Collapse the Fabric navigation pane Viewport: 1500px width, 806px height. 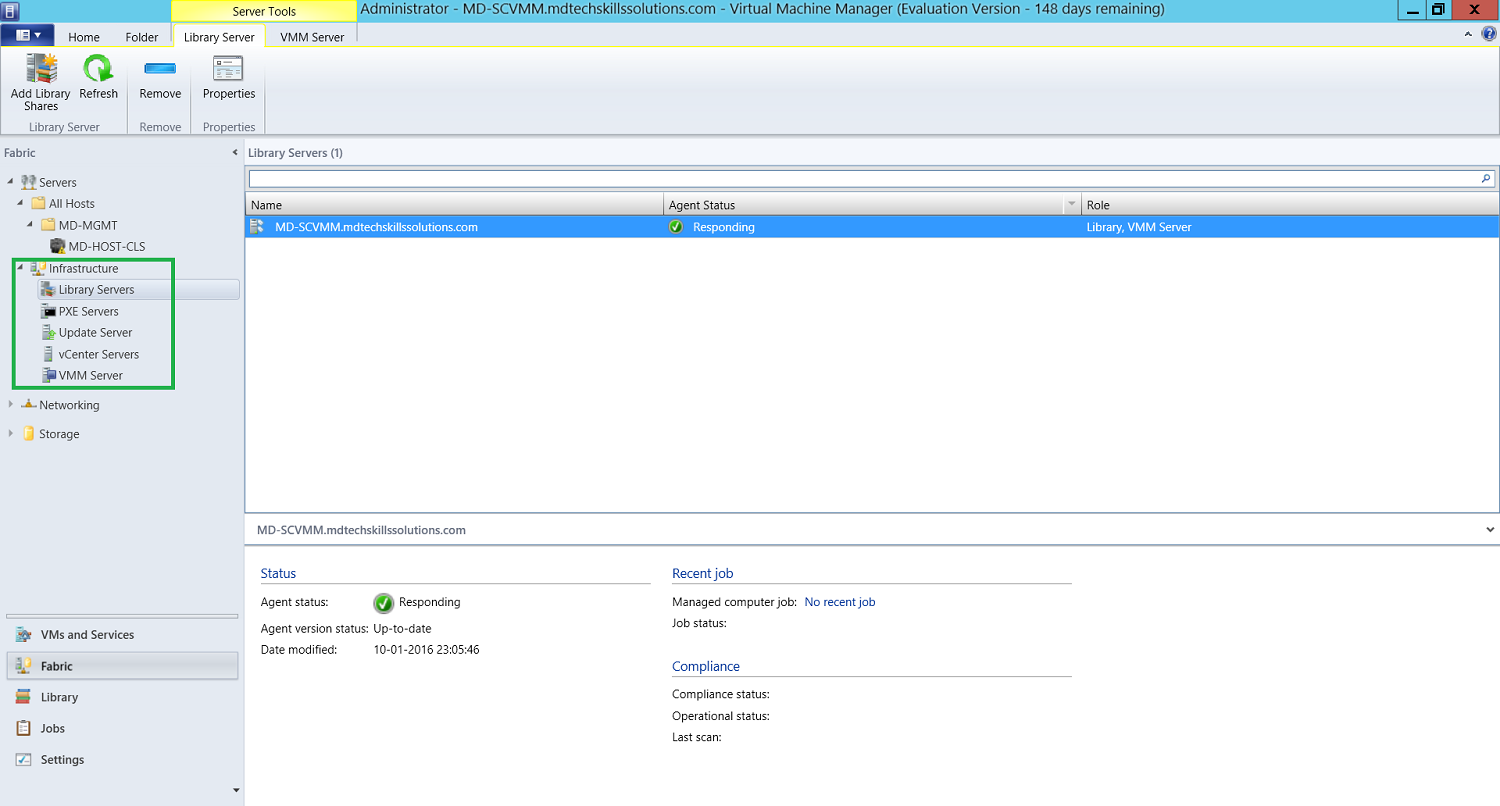click(x=235, y=152)
